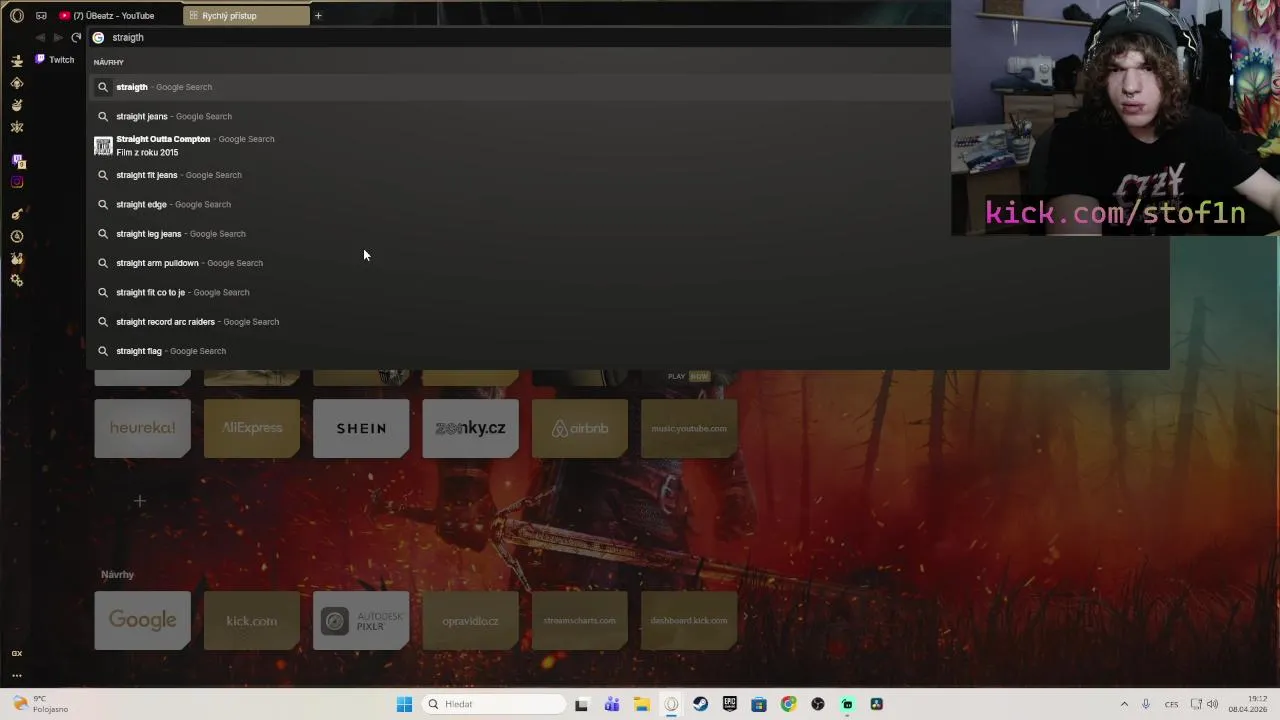This screenshot has width=1280, height=720.
Task: Open the three-dots sidebar setup menu
Action: click(x=17, y=675)
